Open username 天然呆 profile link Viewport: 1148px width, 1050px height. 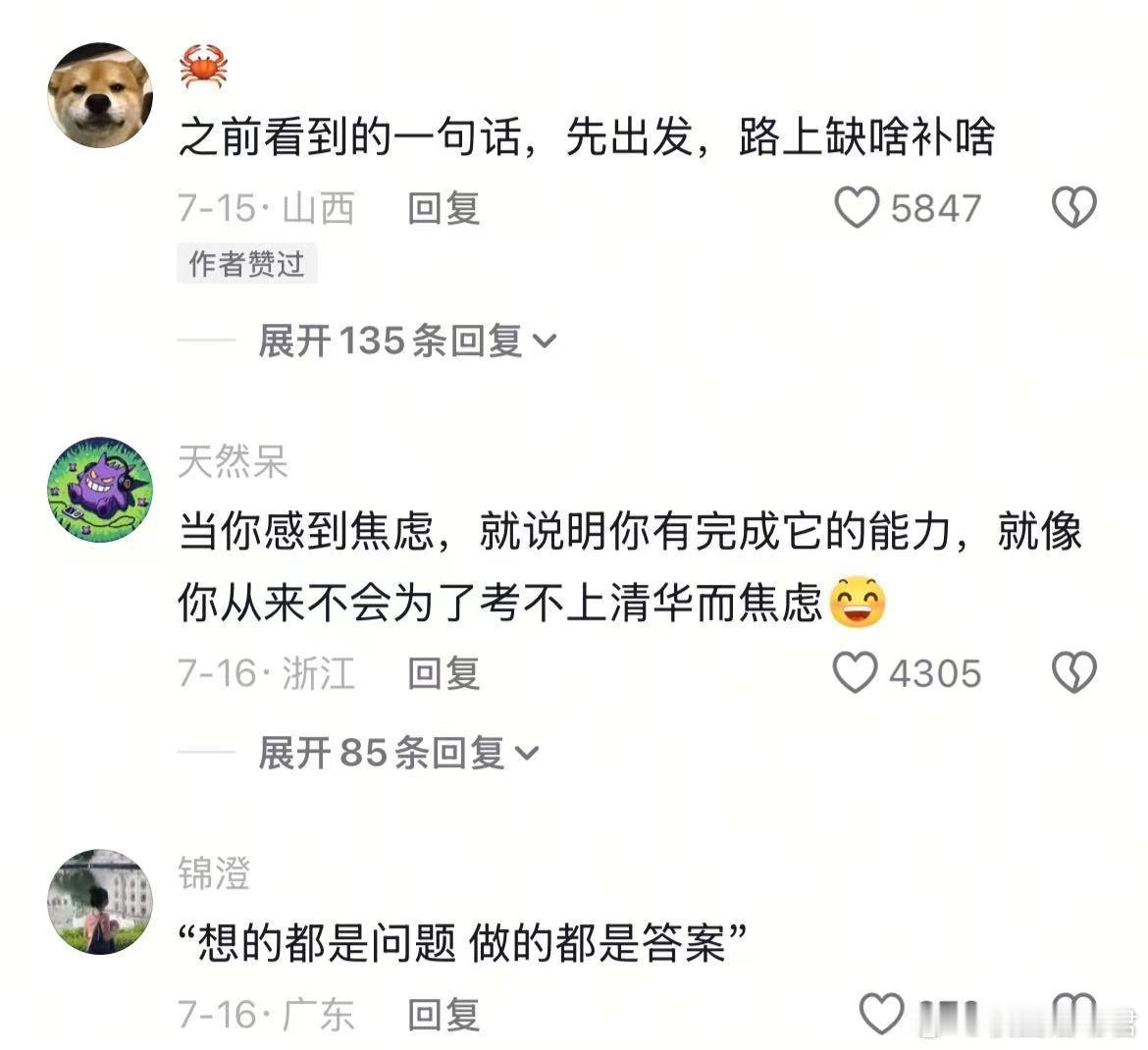pos(233,462)
